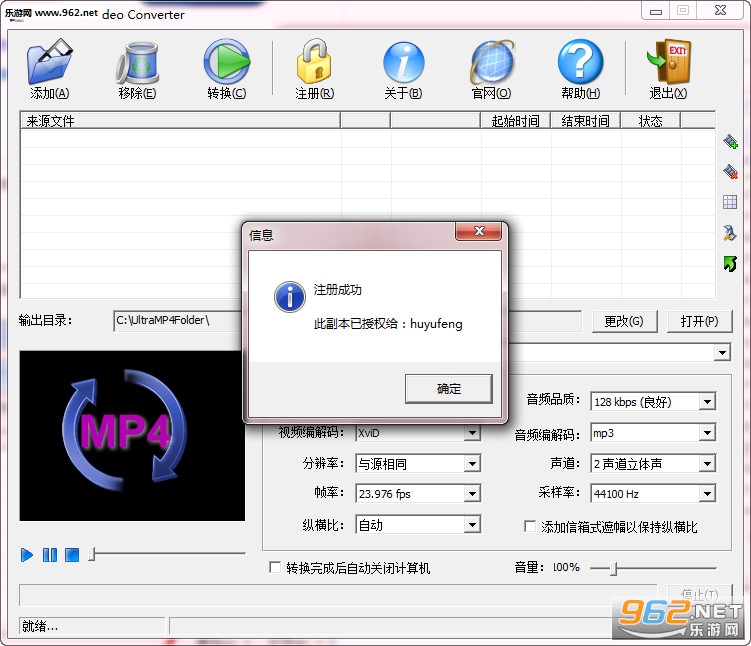Click the tools icon on right sidebar
The image size is (751, 646).
(x=729, y=233)
